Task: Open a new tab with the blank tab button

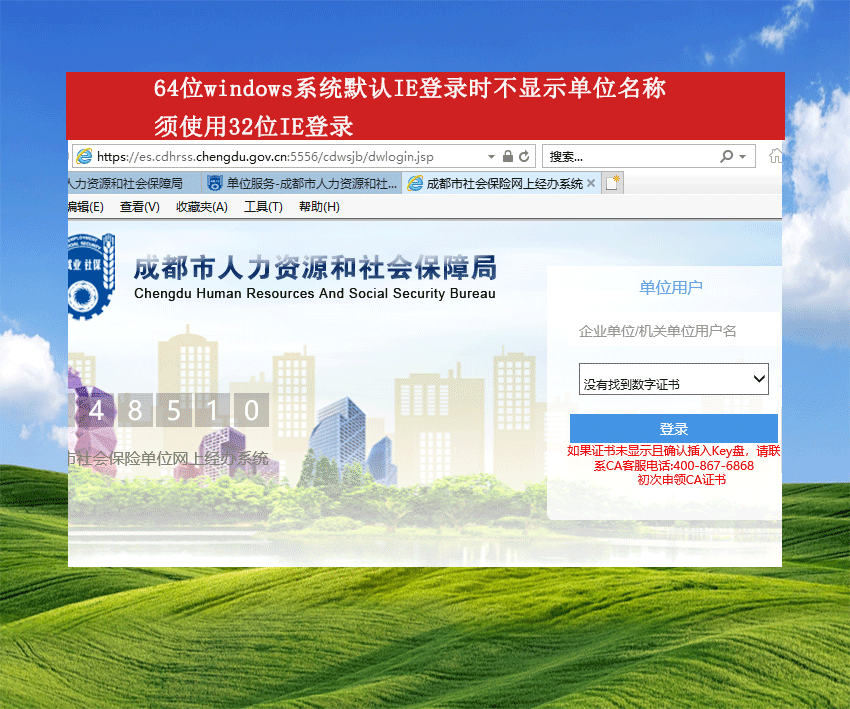Action: click(613, 183)
